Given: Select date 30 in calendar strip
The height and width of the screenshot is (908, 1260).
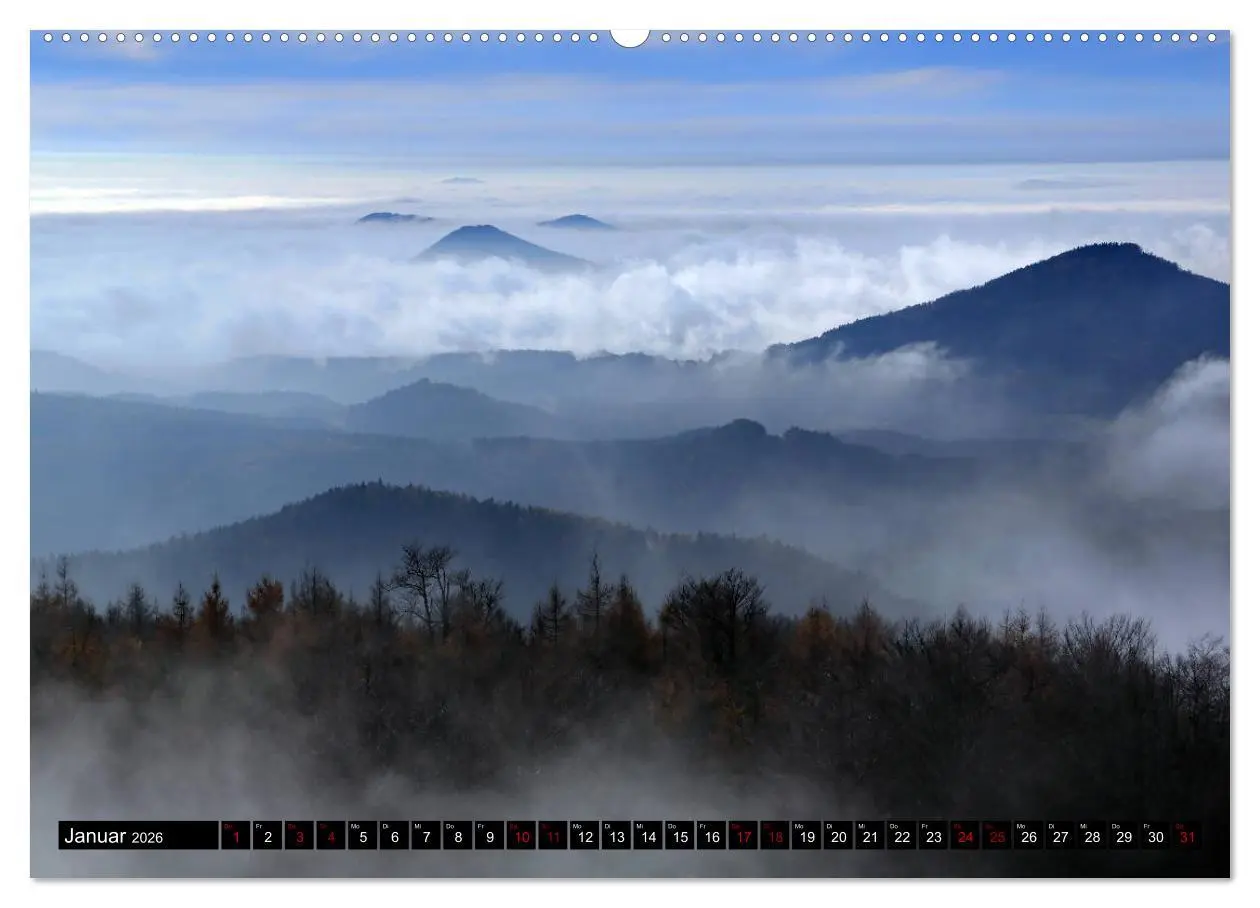Looking at the screenshot, I should coord(1155,836).
